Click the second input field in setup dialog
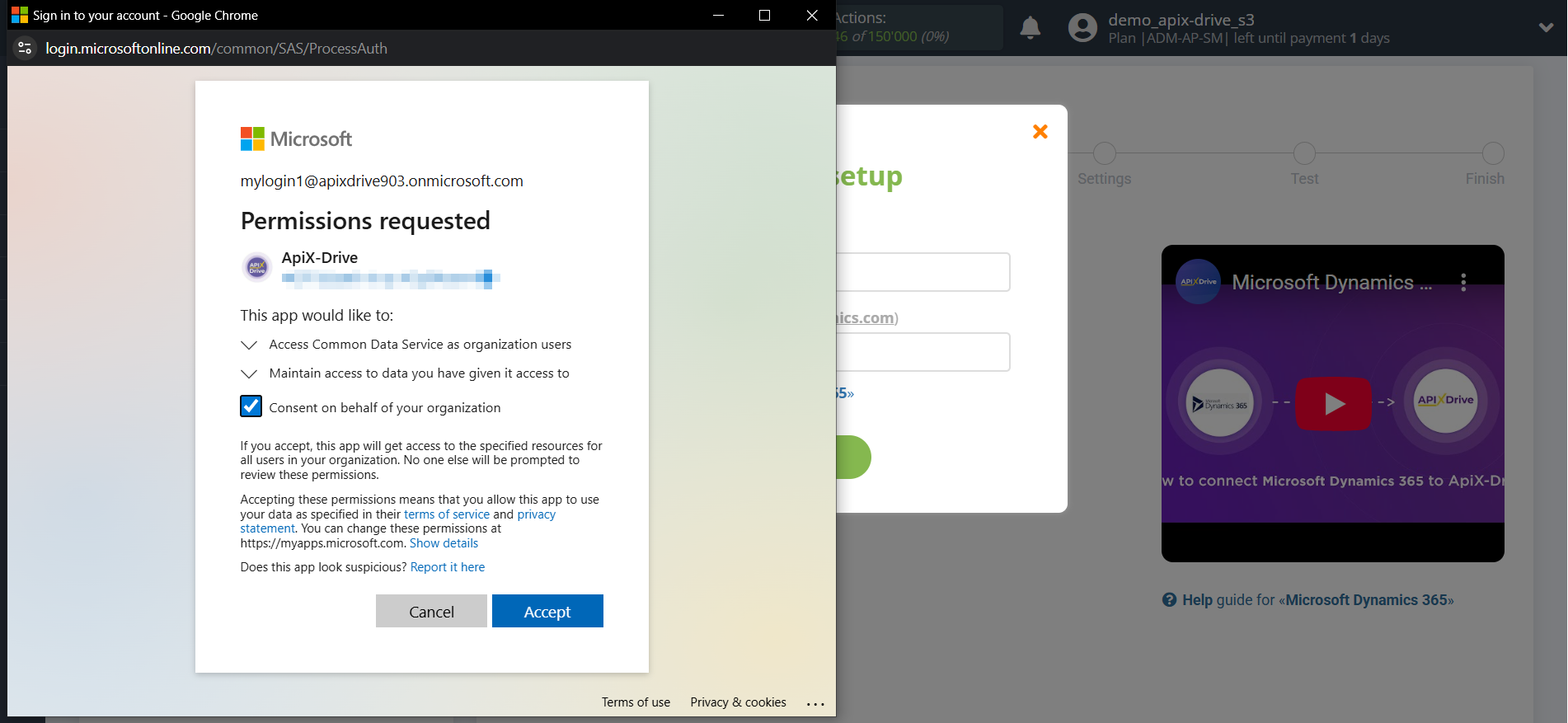 (x=923, y=352)
